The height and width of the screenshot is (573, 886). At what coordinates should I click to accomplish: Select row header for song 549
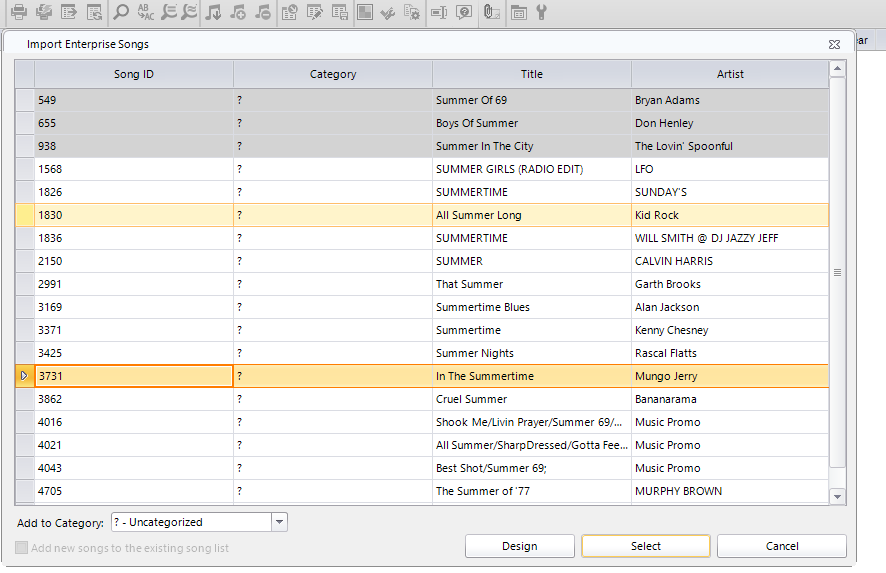pos(25,100)
